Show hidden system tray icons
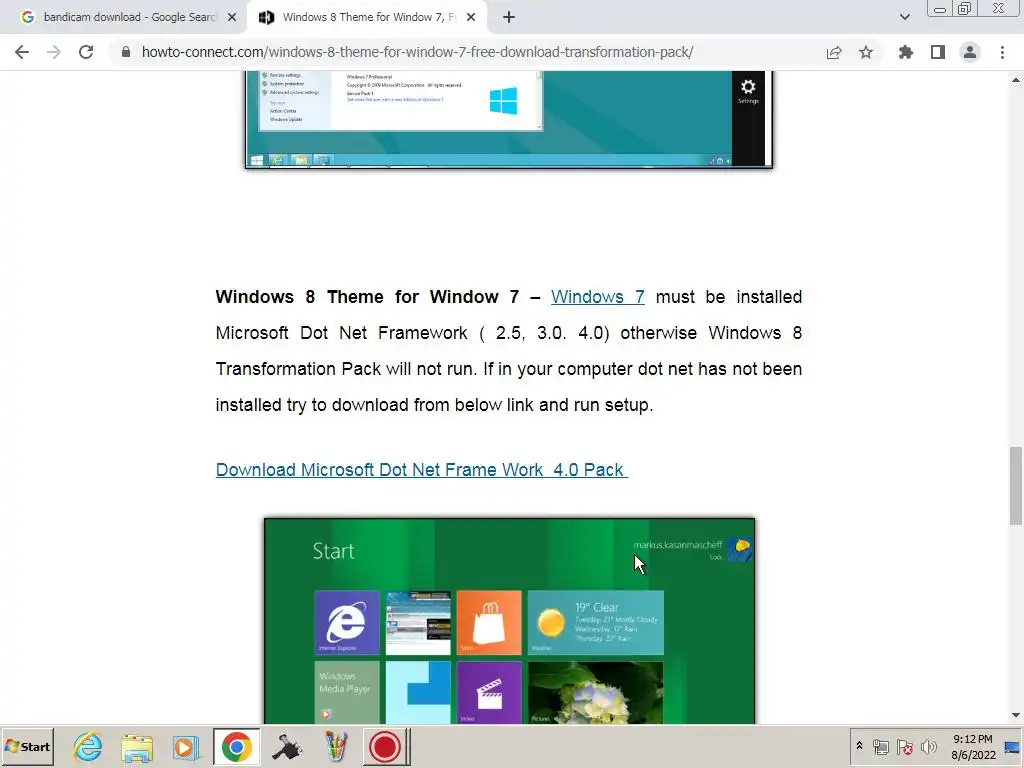This screenshot has width=1024, height=768. pyautogui.click(x=859, y=746)
